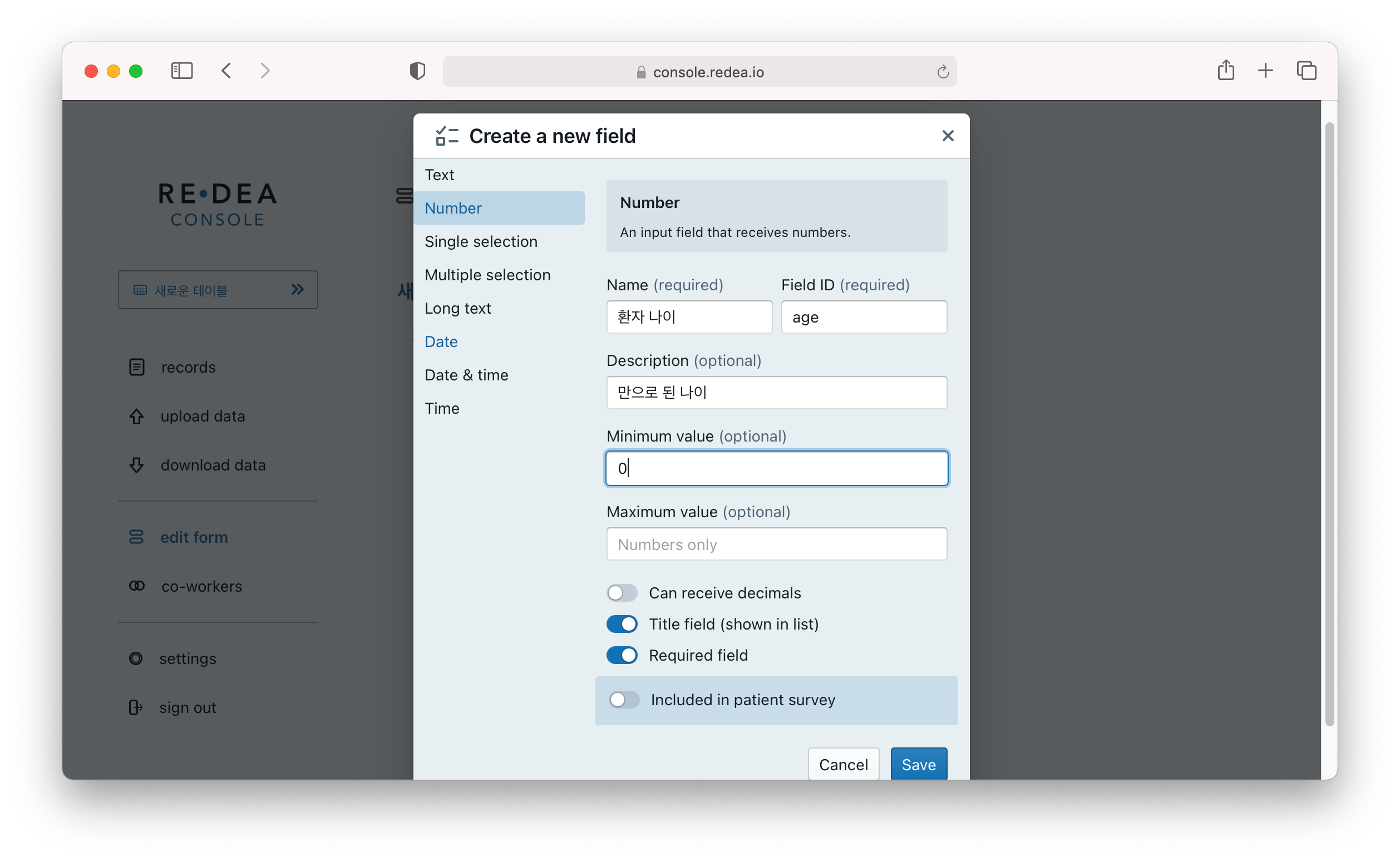Open a new tab with plus icon
Image resolution: width=1400 pixels, height=862 pixels.
[x=1265, y=71]
